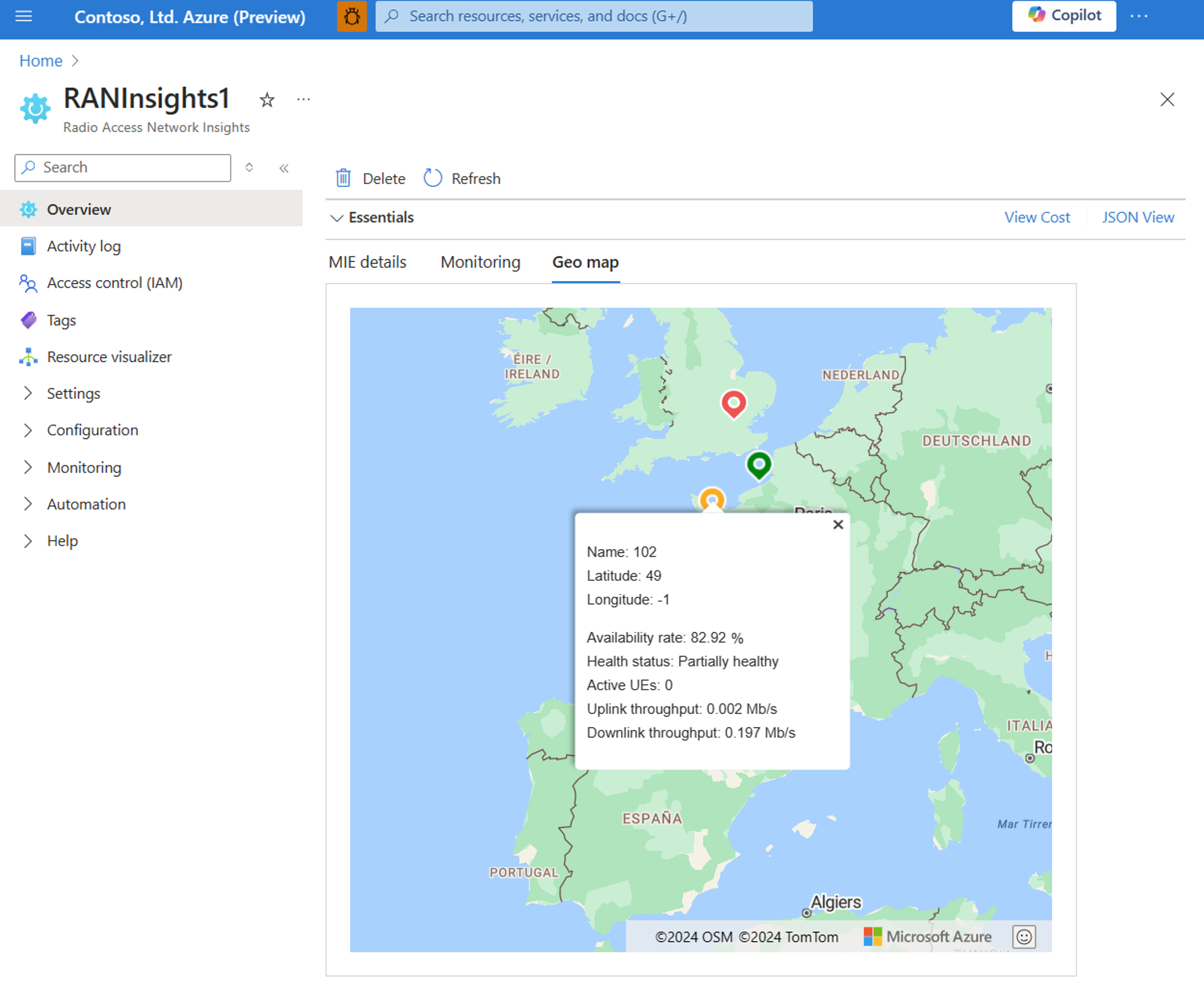Toggle the Help menu open
This screenshot has width=1204, height=989.
pos(27,541)
